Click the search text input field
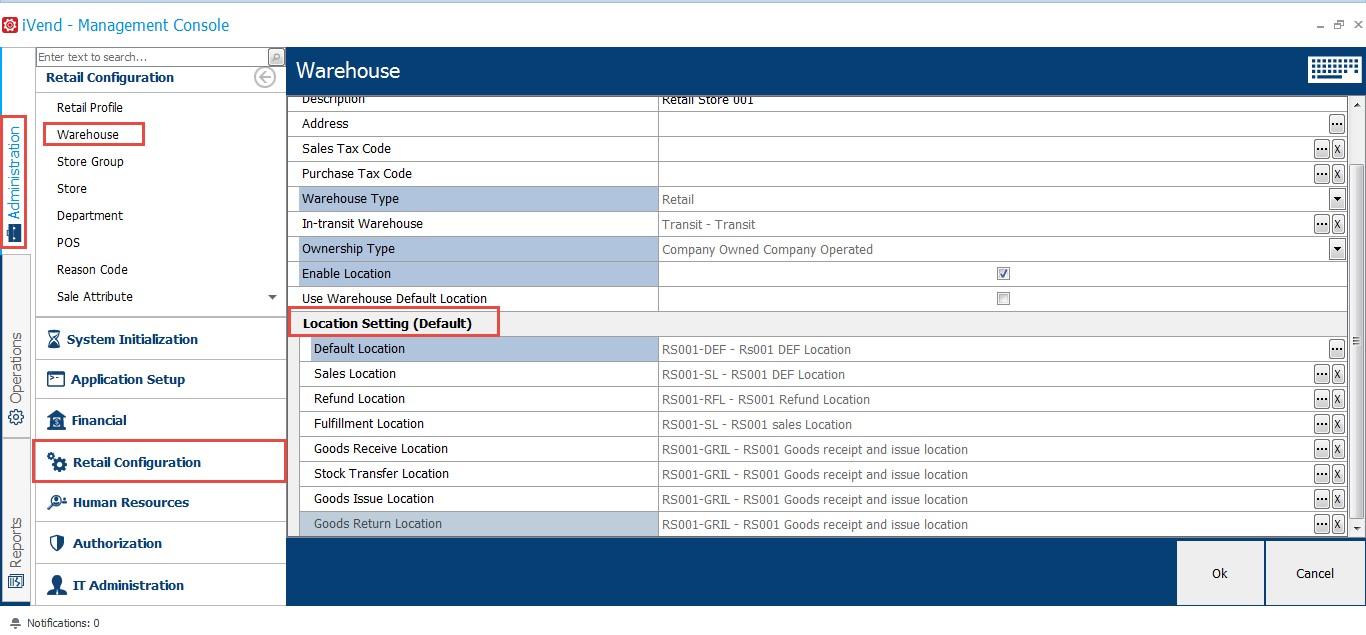 [152, 57]
